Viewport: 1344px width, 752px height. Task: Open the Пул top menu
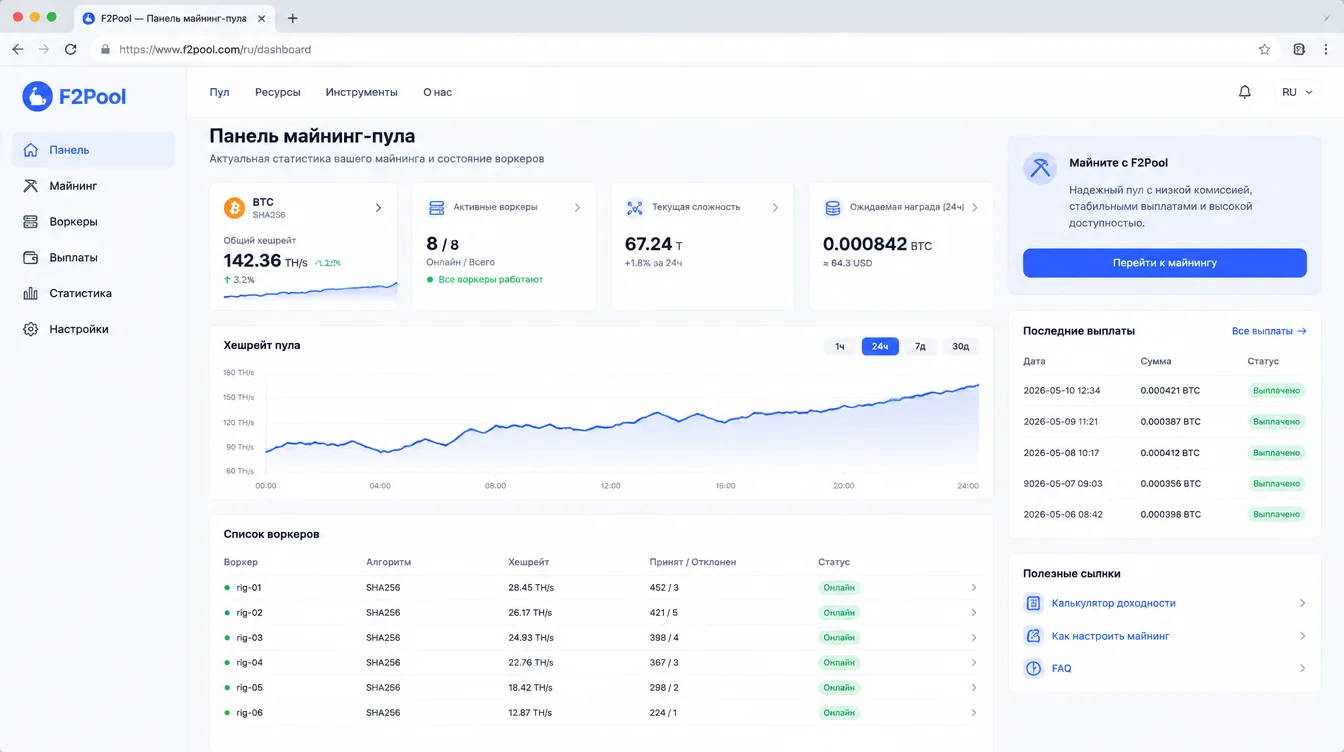coord(219,92)
